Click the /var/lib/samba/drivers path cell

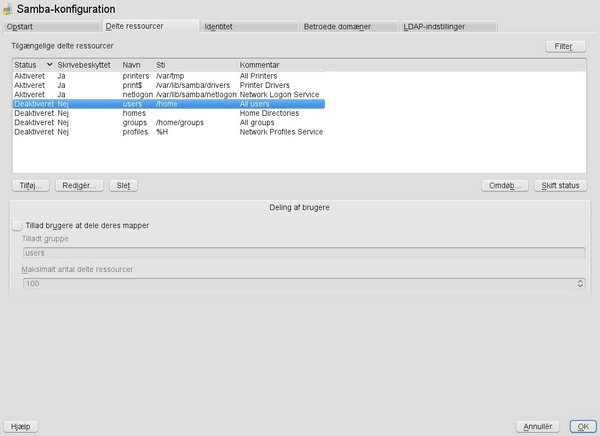[x=193, y=85]
